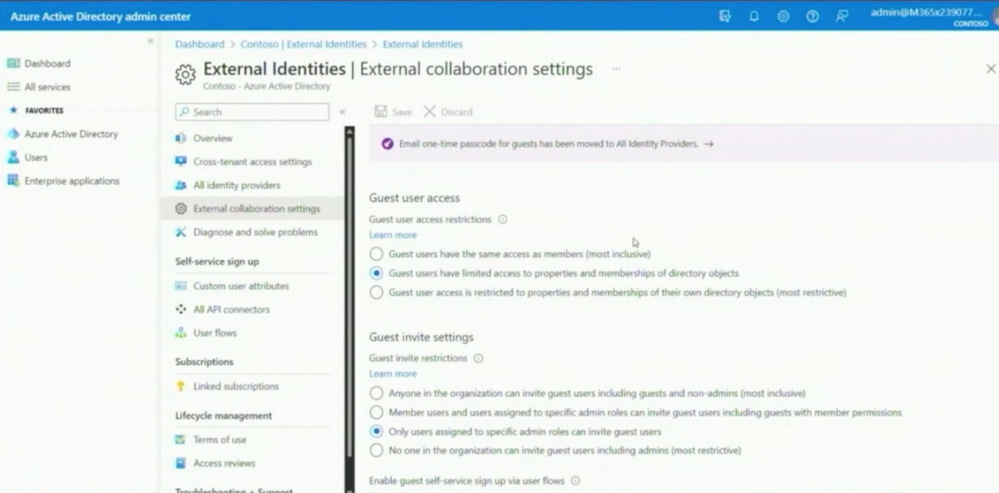Select Anyone in the organization can invite

377,393
